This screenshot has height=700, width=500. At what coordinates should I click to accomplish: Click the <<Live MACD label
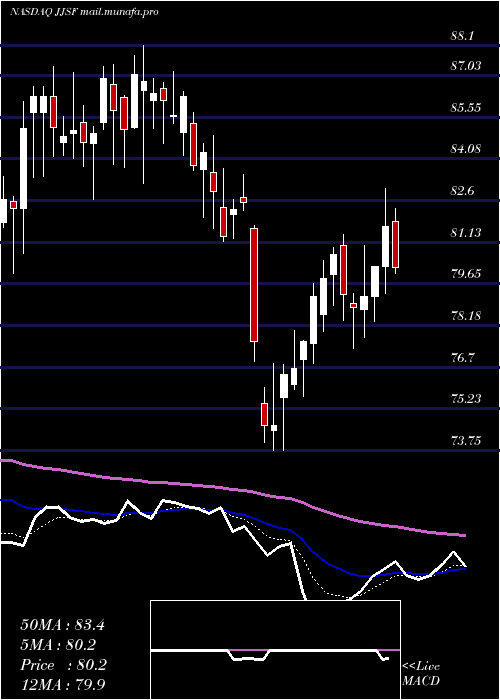(x=421, y=674)
